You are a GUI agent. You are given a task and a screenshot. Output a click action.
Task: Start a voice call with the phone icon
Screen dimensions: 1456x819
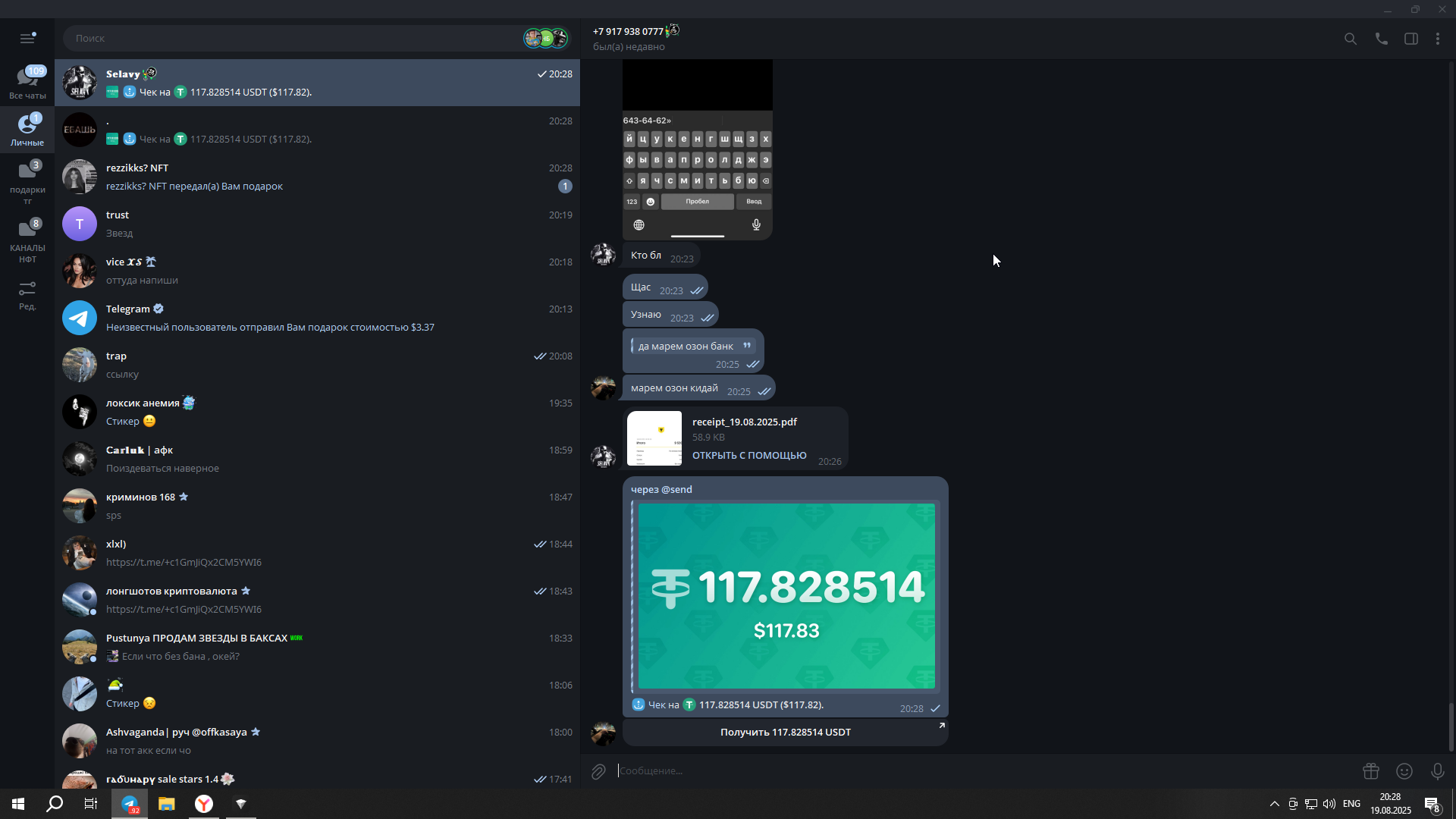pyautogui.click(x=1382, y=39)
